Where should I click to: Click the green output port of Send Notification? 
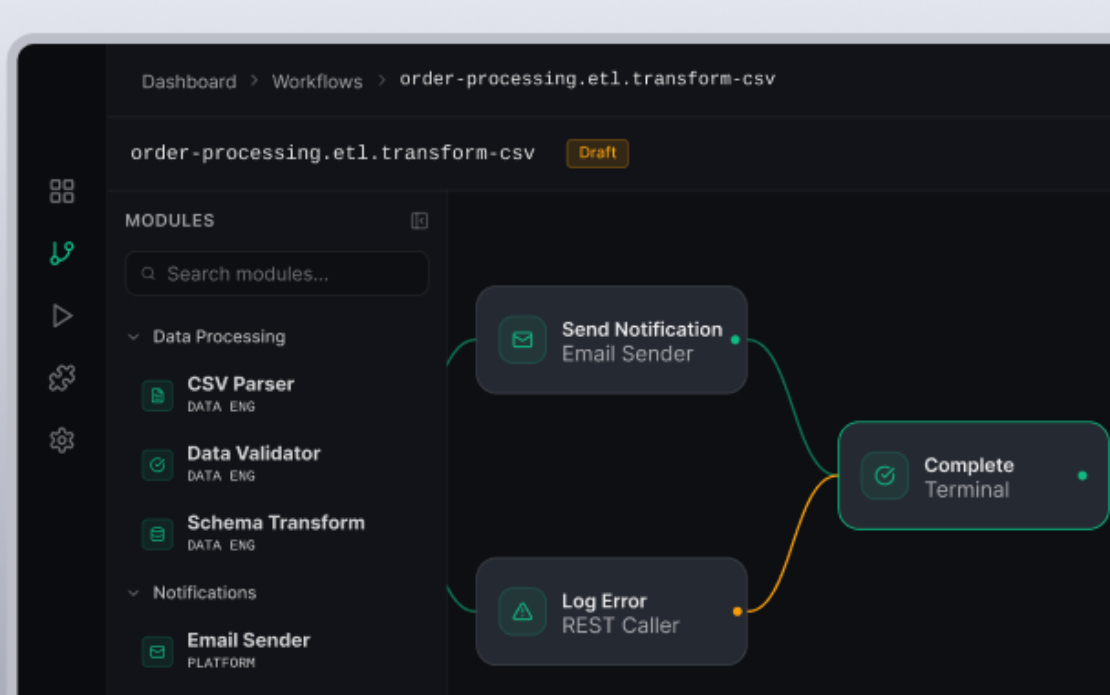(736, 340)
